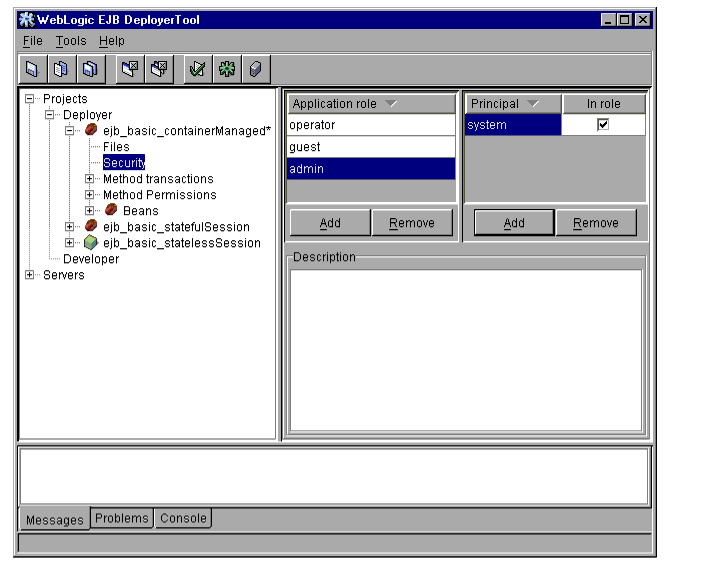Viewport: 713px width, 567px height.
Task: Click the Validate green checkmark toolbar icon
Action: coord(198,69)
